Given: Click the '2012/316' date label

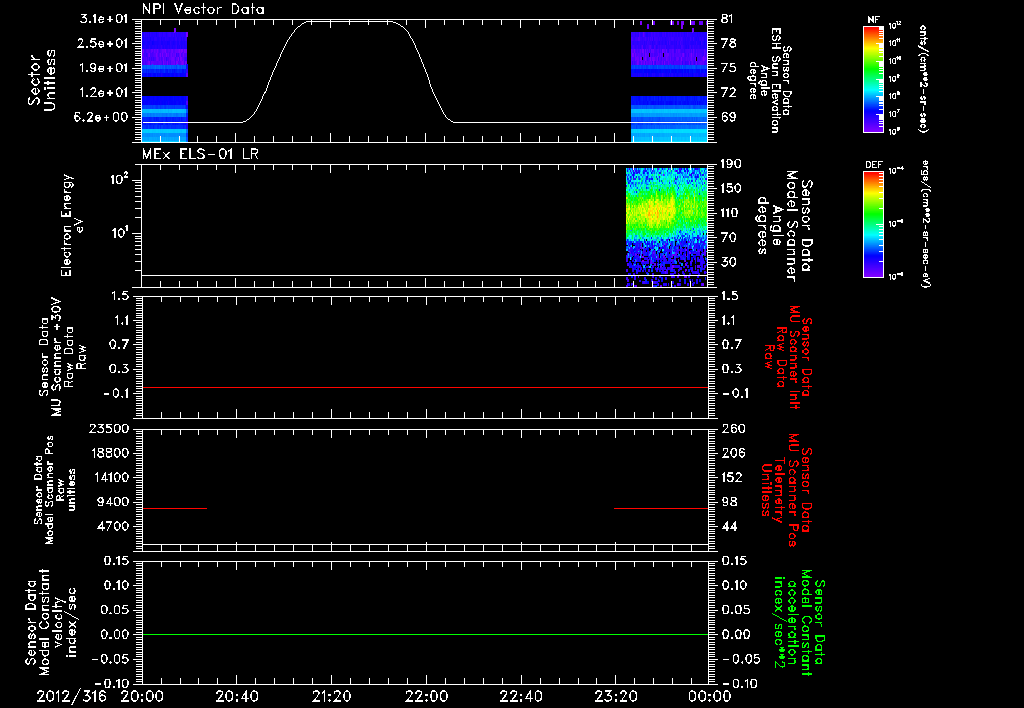Looking at the screenshot, I should 71,696.
